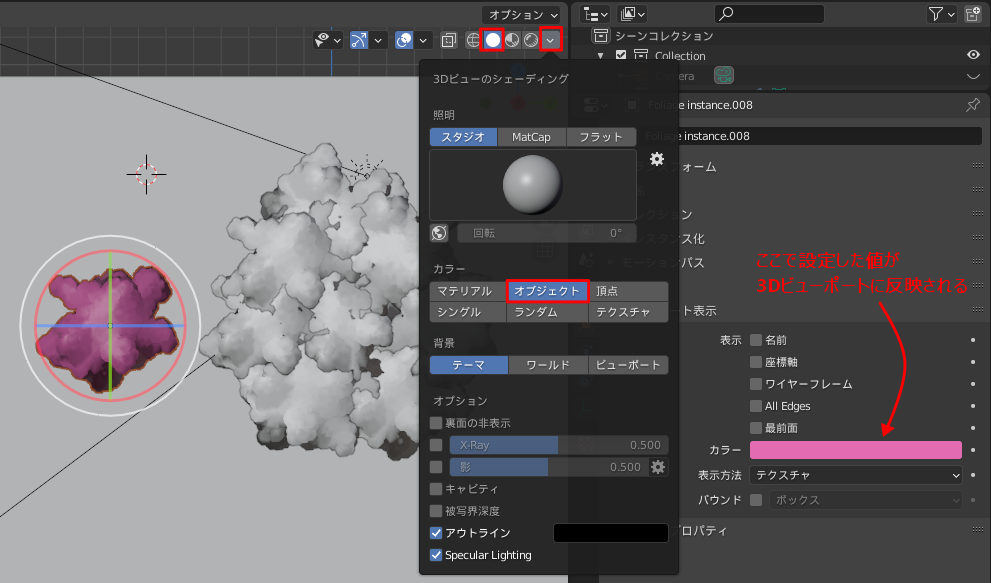The image size is (991, 583).
Task: Click the new collection icon in outliner
Action: pos(972,14)
